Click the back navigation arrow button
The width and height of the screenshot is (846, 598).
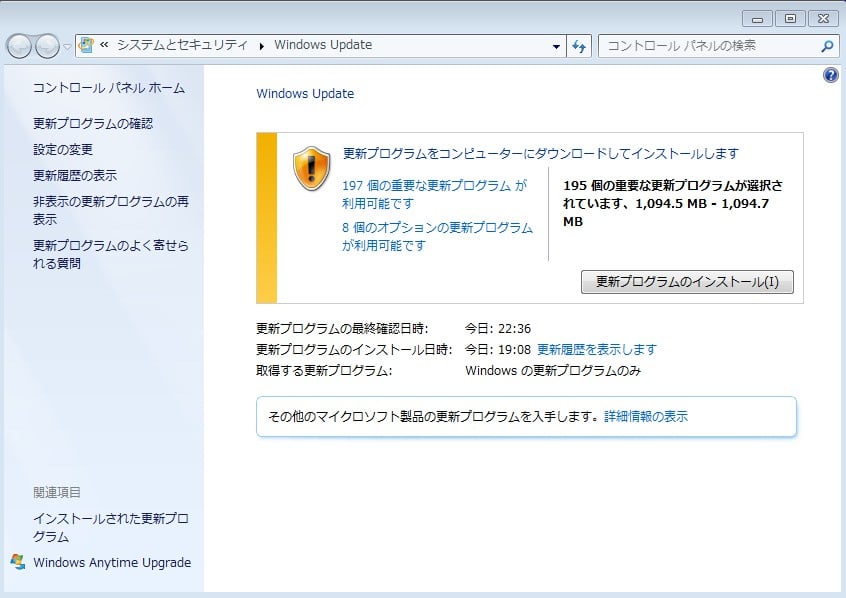click(x=20, y=46)
